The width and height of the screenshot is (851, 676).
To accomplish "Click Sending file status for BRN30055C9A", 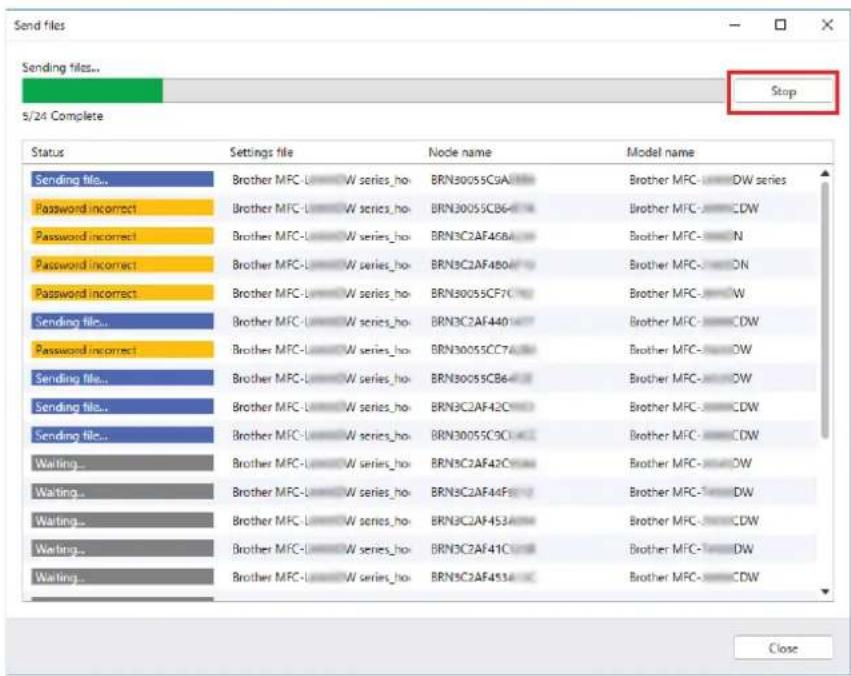I will (x=122, y=180).
